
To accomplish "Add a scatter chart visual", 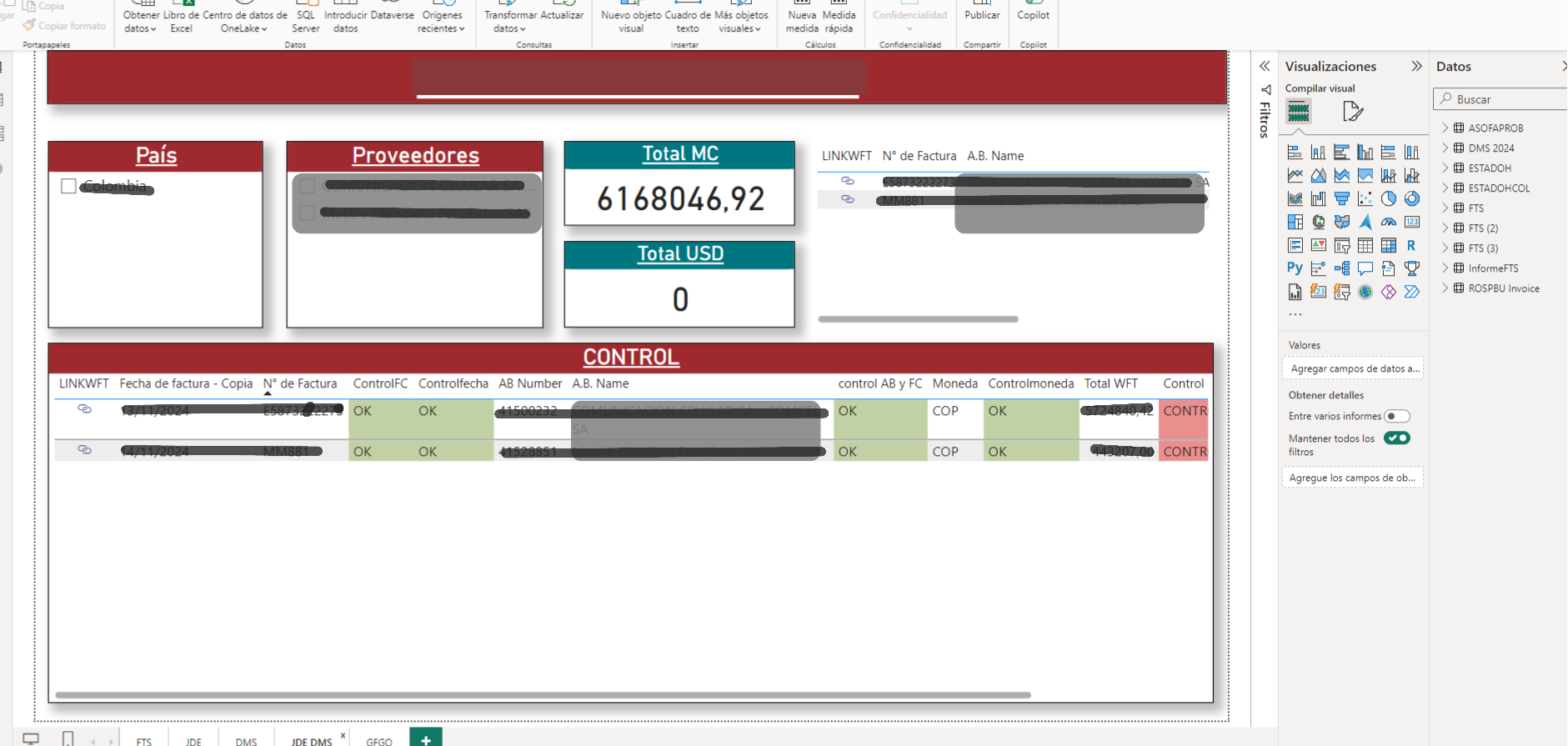I will (x=1365, y=199).
